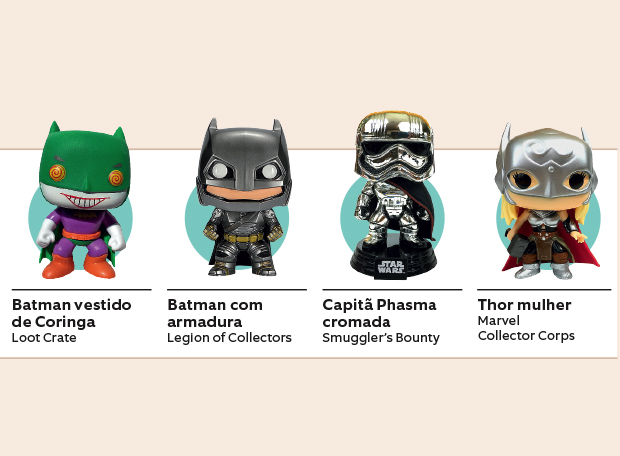Select the 'Legion of Collectors' text
Viewport: 620px width, 456px height.
229,338
